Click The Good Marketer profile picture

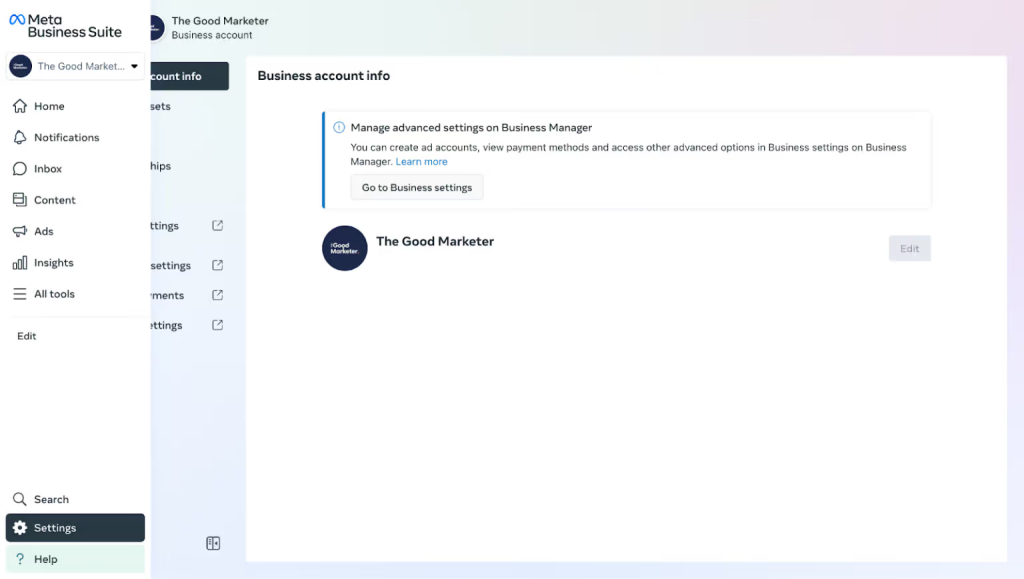pos(344,248)
